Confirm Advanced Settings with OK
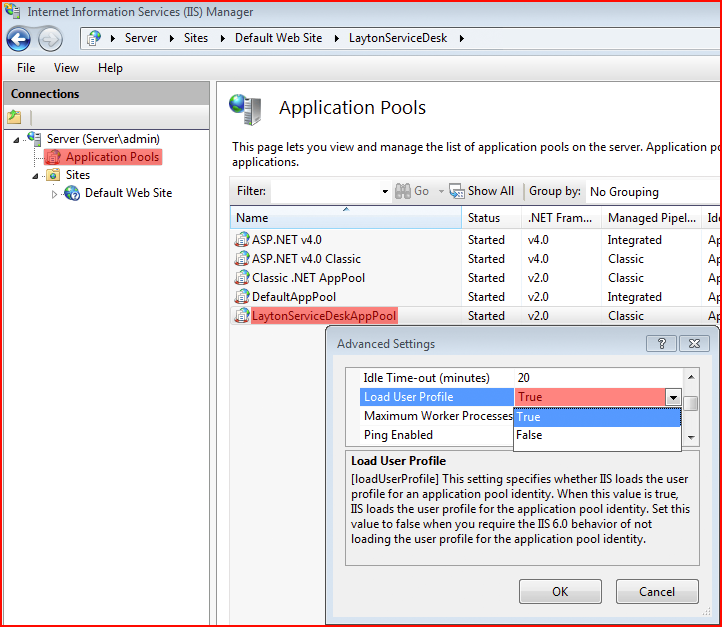 (560, 592)
